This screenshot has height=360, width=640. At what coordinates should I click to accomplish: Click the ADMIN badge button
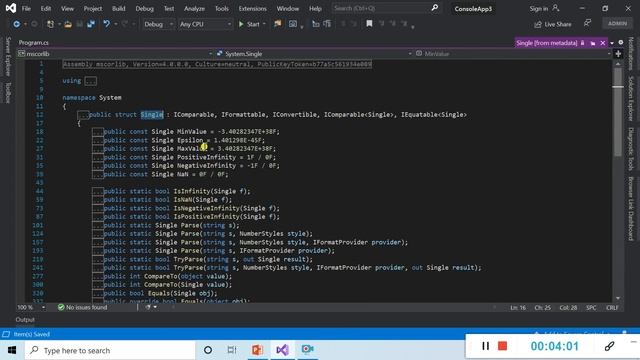pos(617,24)
